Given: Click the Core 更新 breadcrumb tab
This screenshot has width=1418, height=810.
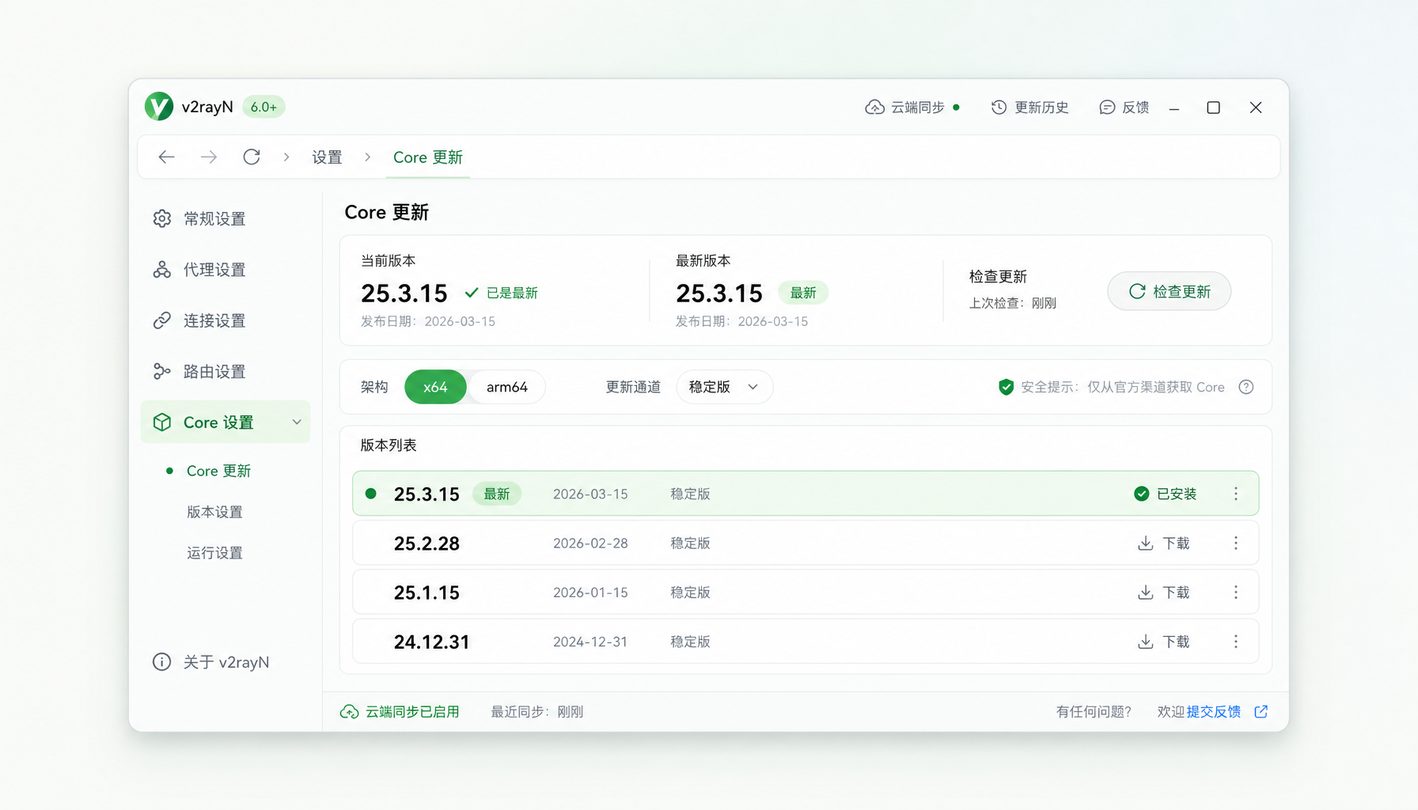Looking at the screenshot, I should coord(428,157).
